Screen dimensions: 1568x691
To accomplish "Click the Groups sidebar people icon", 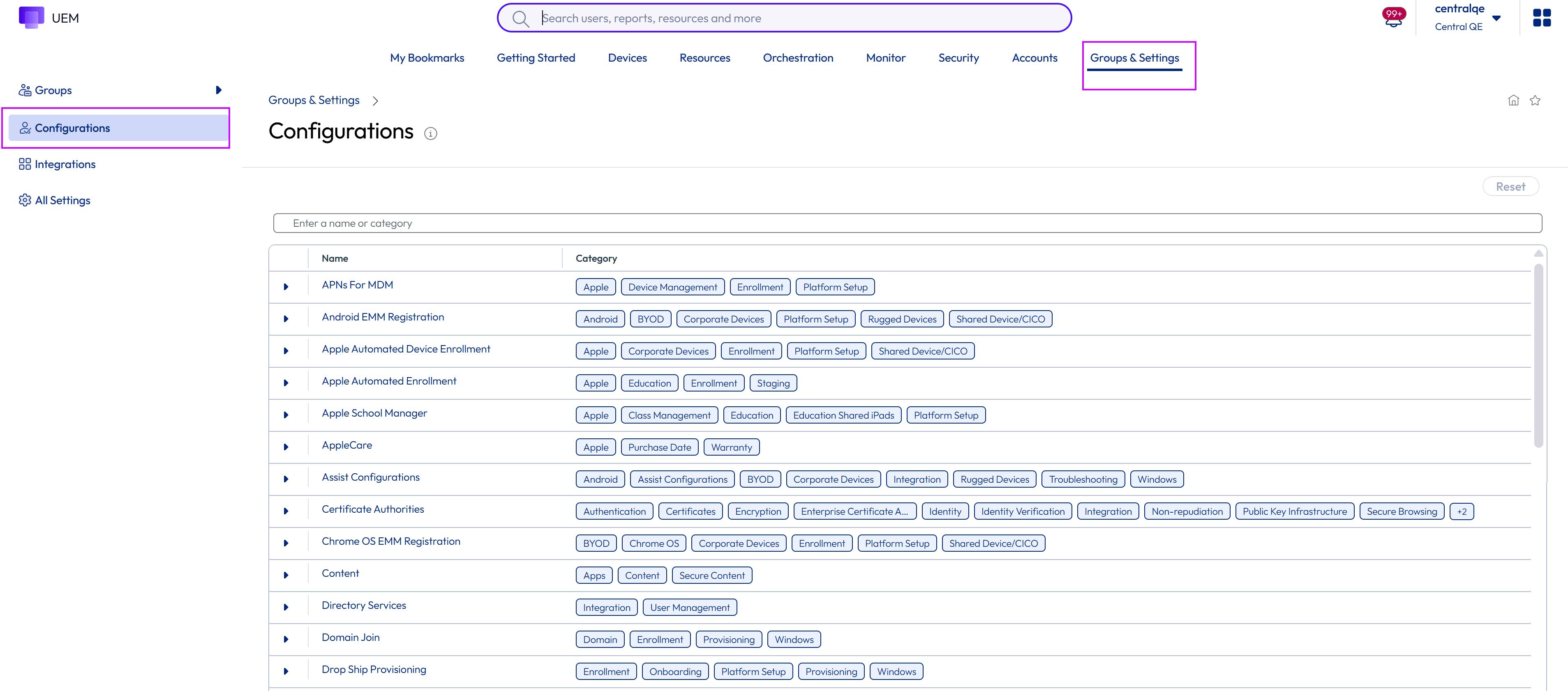I will pos(25,90).
